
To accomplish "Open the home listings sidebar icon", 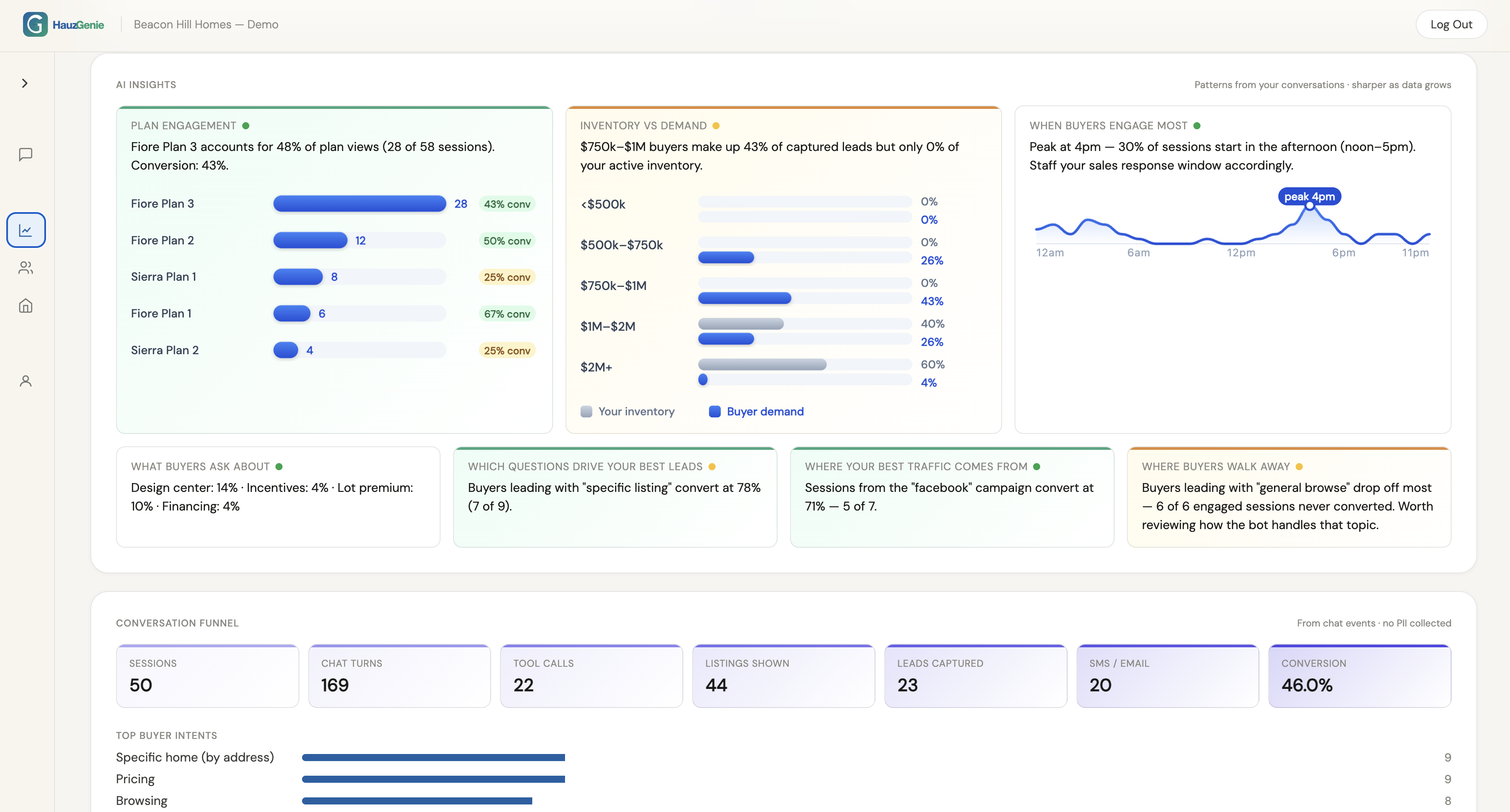I will 26,305.
